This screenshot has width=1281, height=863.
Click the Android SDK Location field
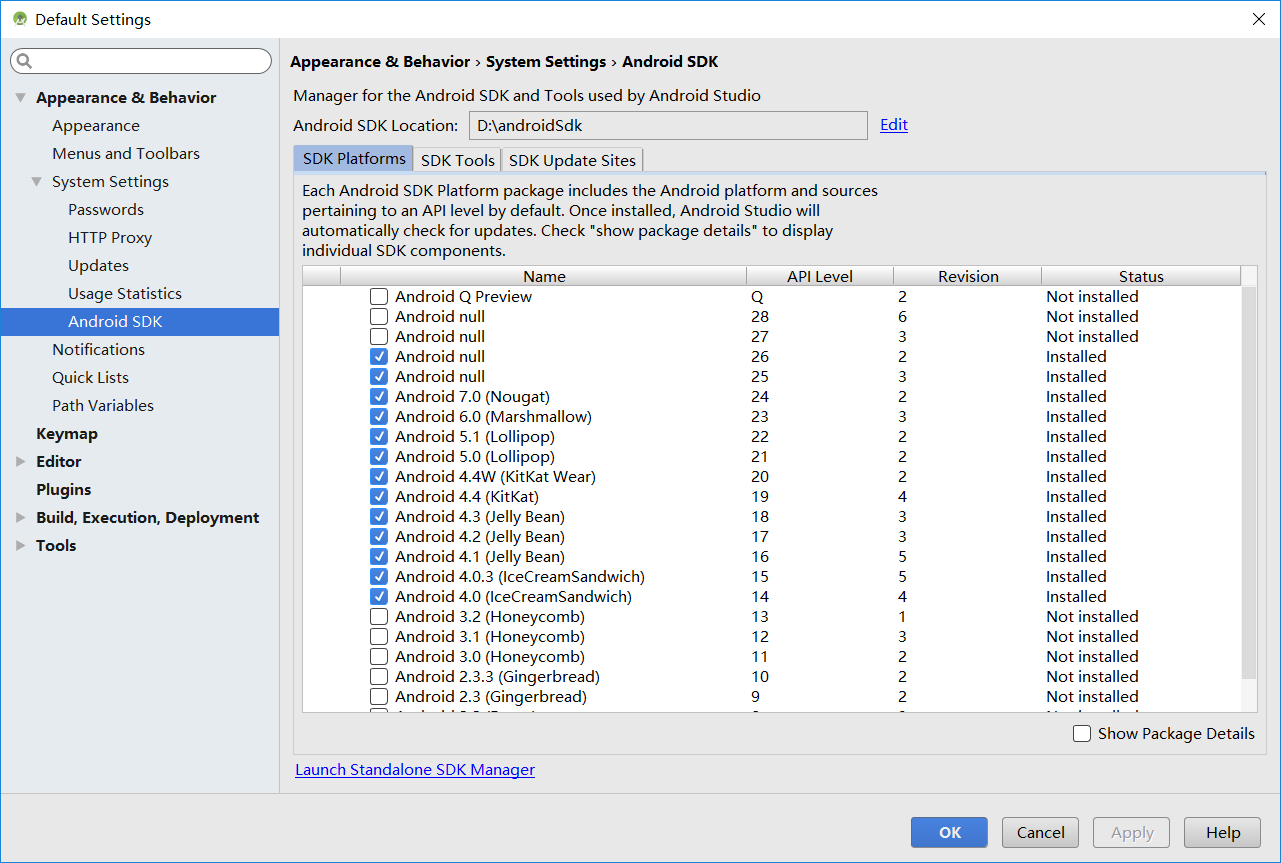[668, 124]
